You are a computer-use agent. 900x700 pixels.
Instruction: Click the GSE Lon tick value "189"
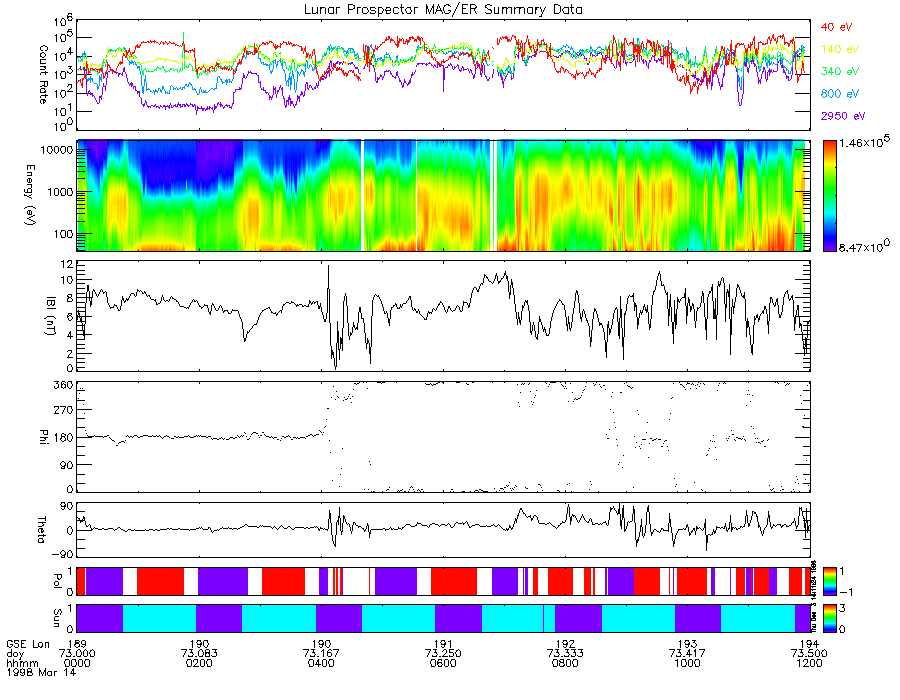click(77, 644)
